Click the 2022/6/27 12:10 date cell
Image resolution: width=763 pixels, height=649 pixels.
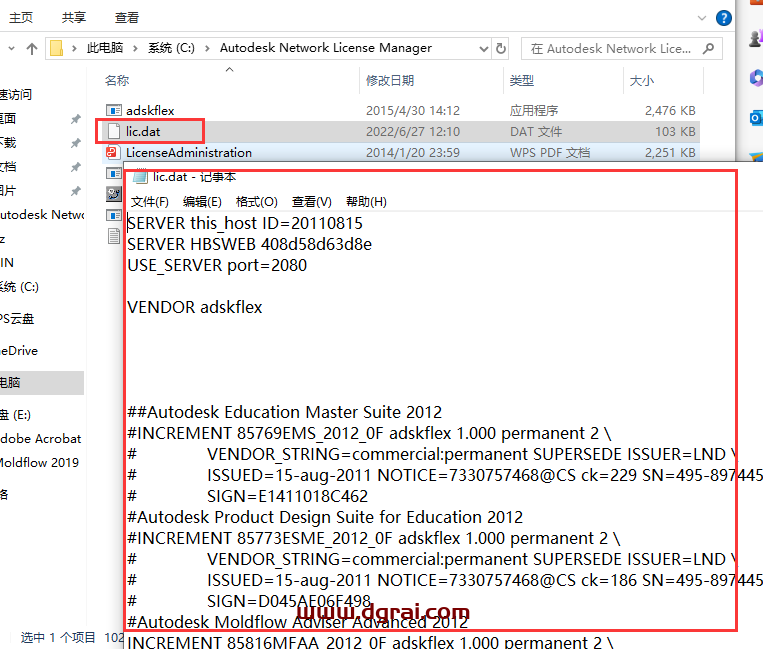click(413, 131)
